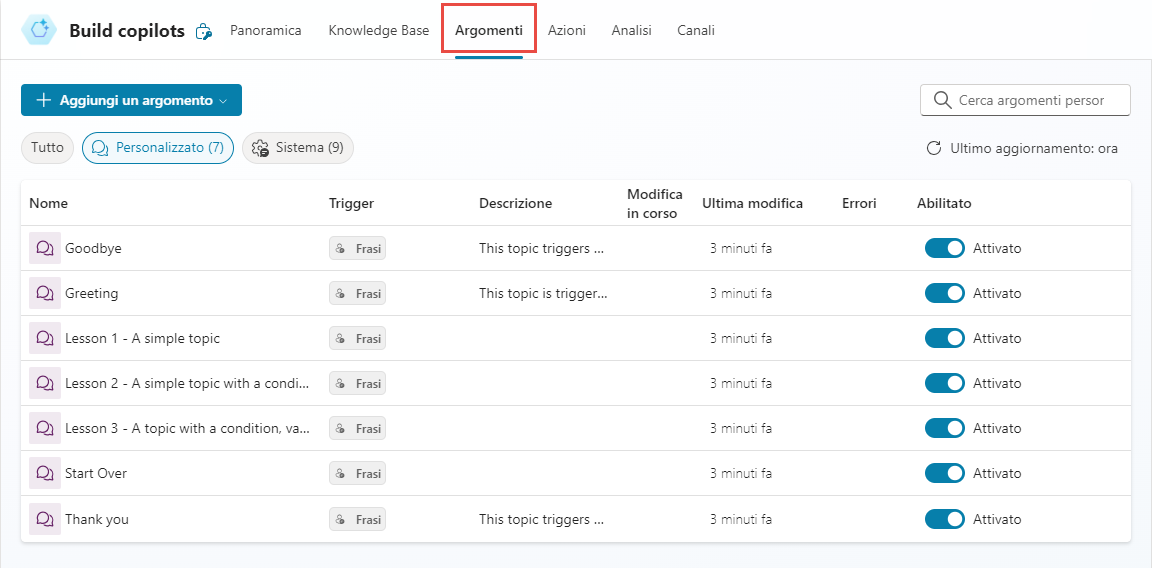Open Lesson 3 topic row name

pos(187,428)
